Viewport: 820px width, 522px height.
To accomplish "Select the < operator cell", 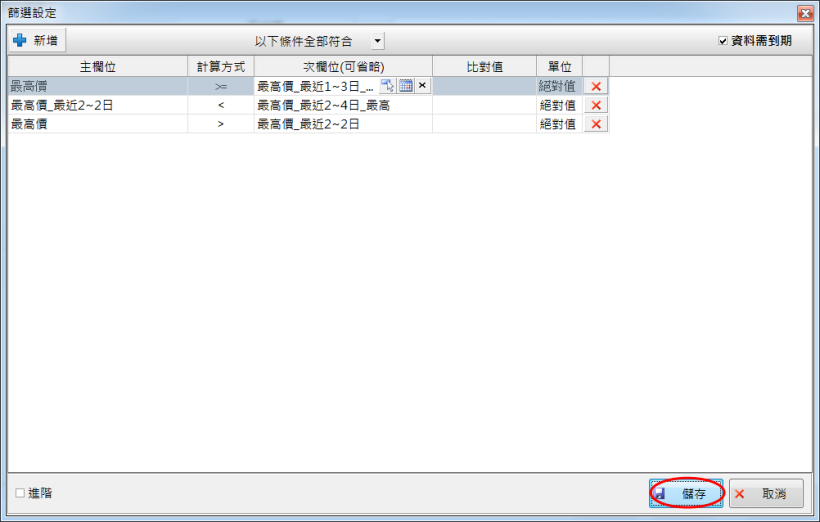I will pyautogui.click(x=221, y=105).
